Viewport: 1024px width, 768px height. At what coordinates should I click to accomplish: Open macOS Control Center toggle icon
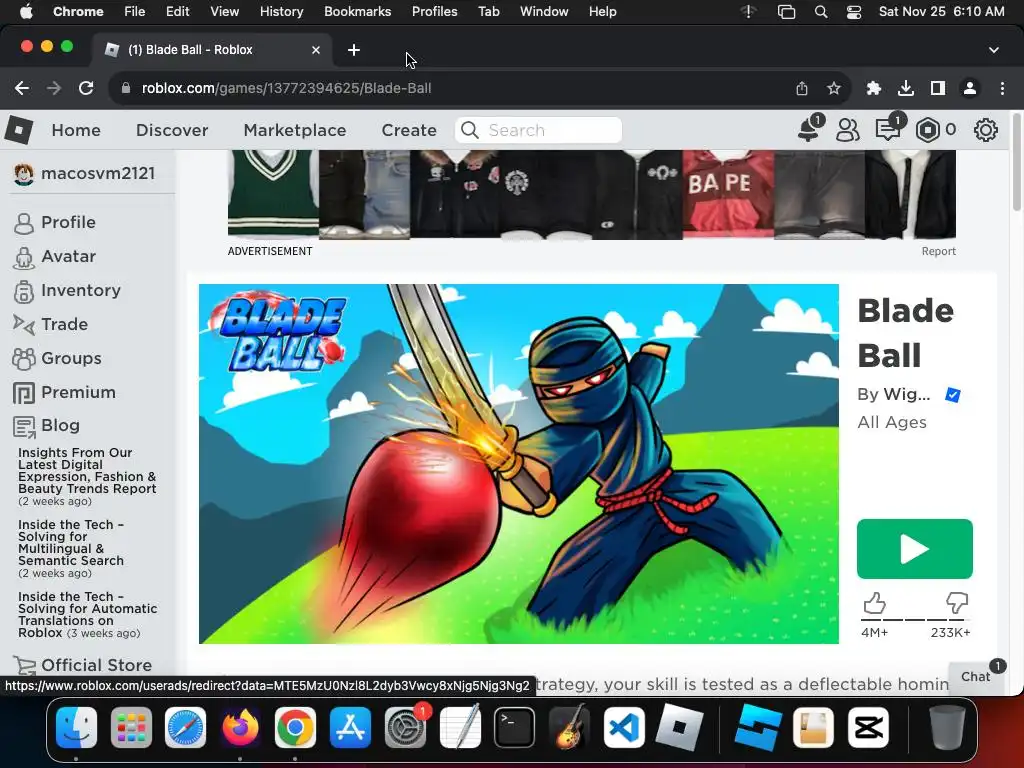(x=854, y=12)
